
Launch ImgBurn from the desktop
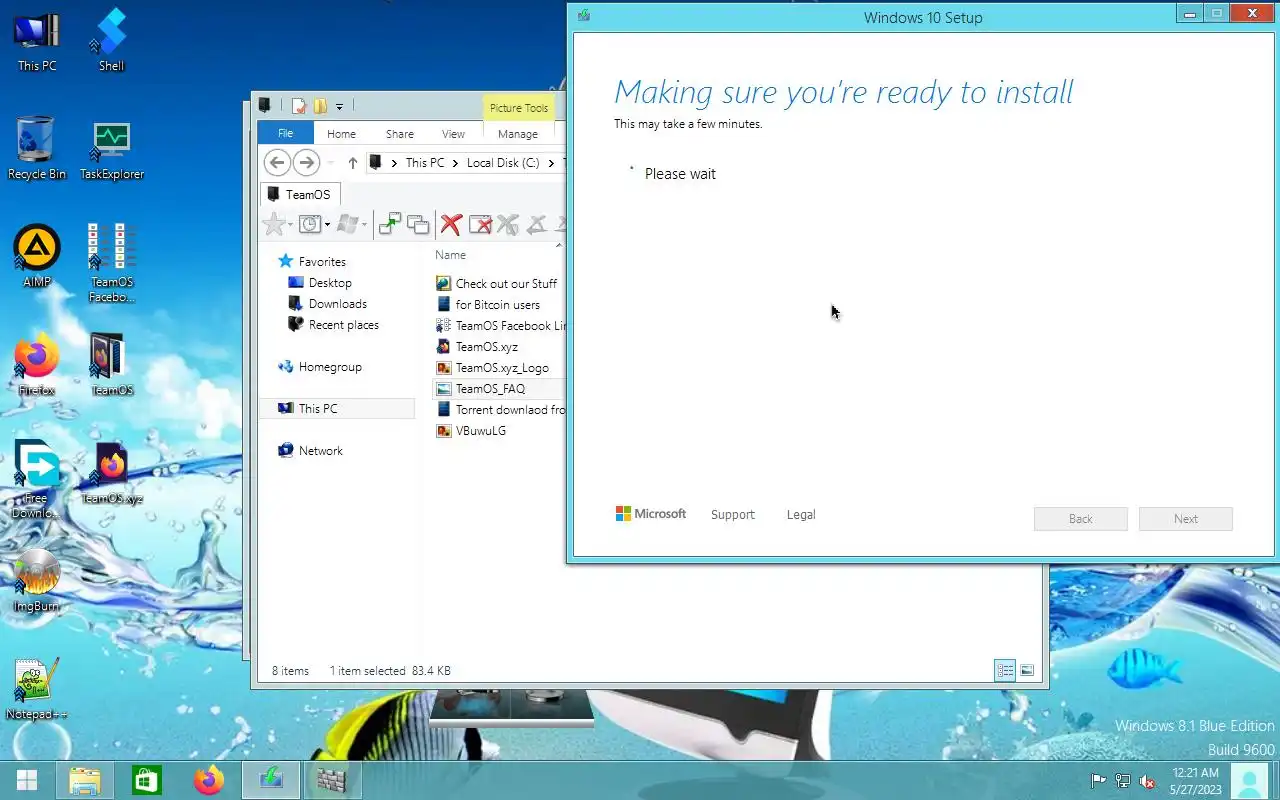pyautogui.click(x=37, y=581)
